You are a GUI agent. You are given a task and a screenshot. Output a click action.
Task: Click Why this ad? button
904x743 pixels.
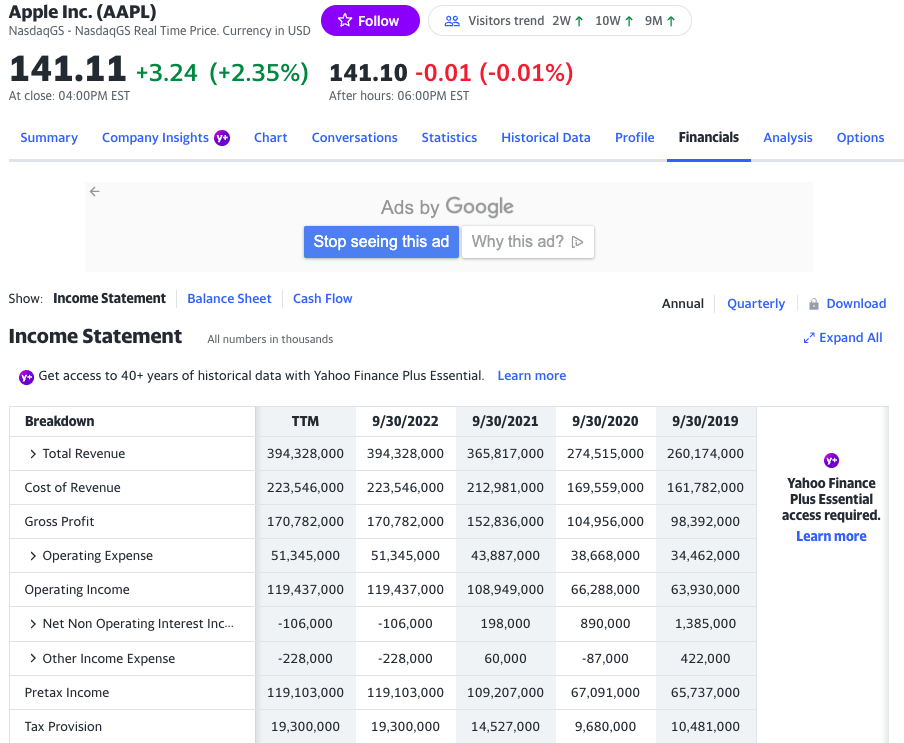tap(528, 242)
